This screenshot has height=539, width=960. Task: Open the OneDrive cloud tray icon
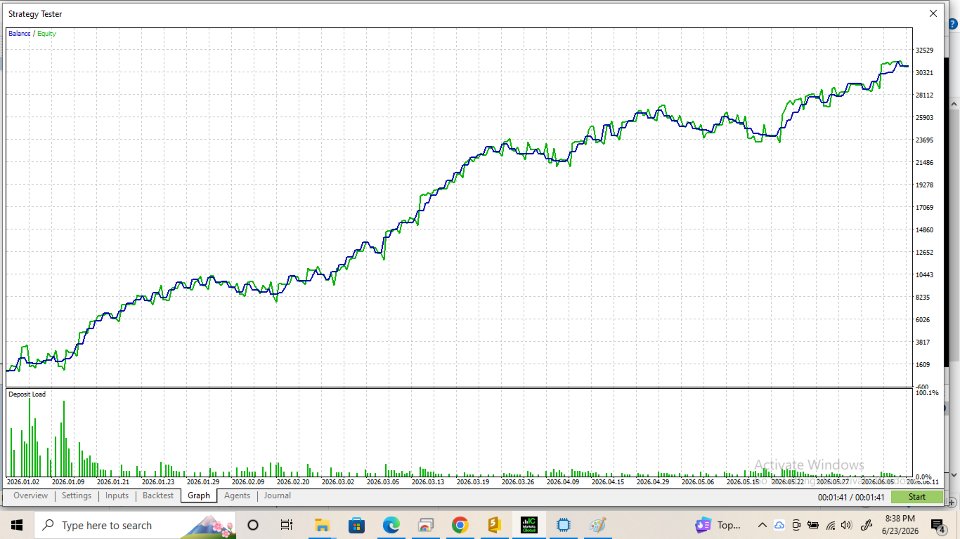779,525
